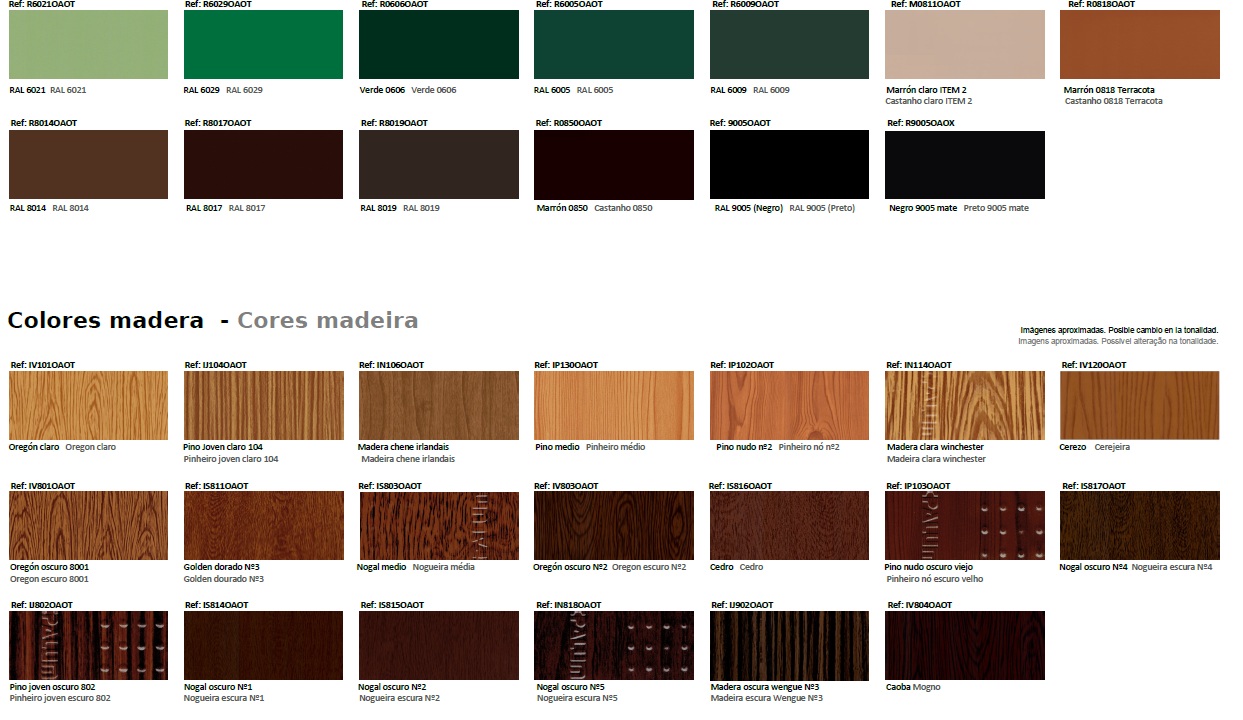This screenshot has height=720, width=1243.
Task: Click the RAL 6029 green color swatch
Action: 263,45
